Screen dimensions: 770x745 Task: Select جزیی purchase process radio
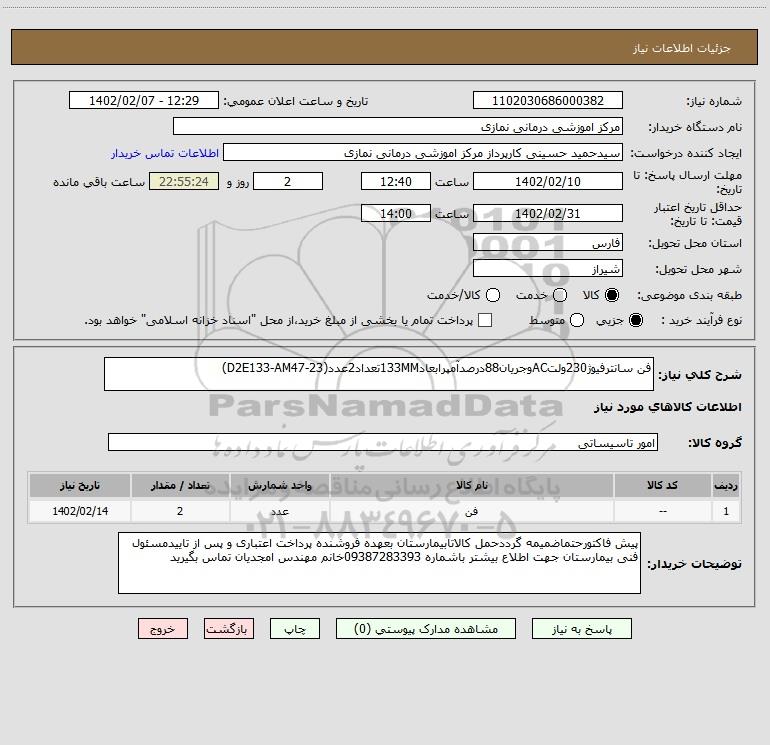pyautogui.click(x=637, y=320)
